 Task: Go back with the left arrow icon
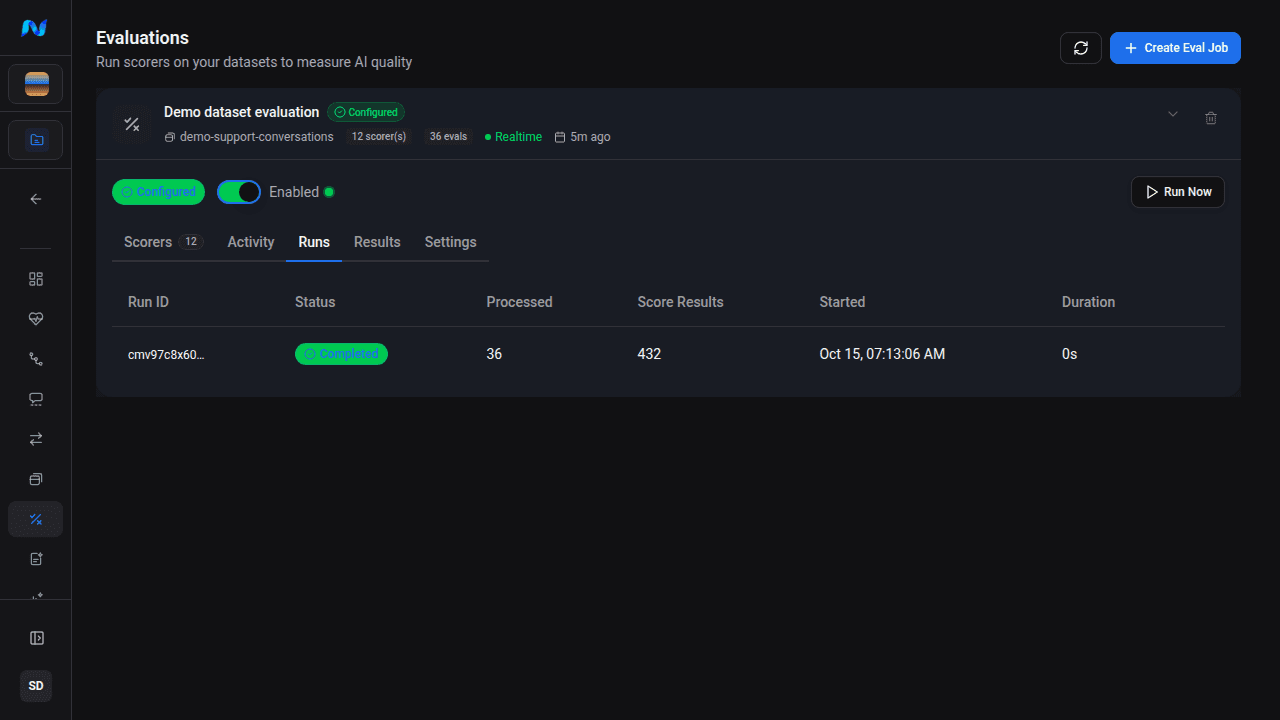coord(36,199)
